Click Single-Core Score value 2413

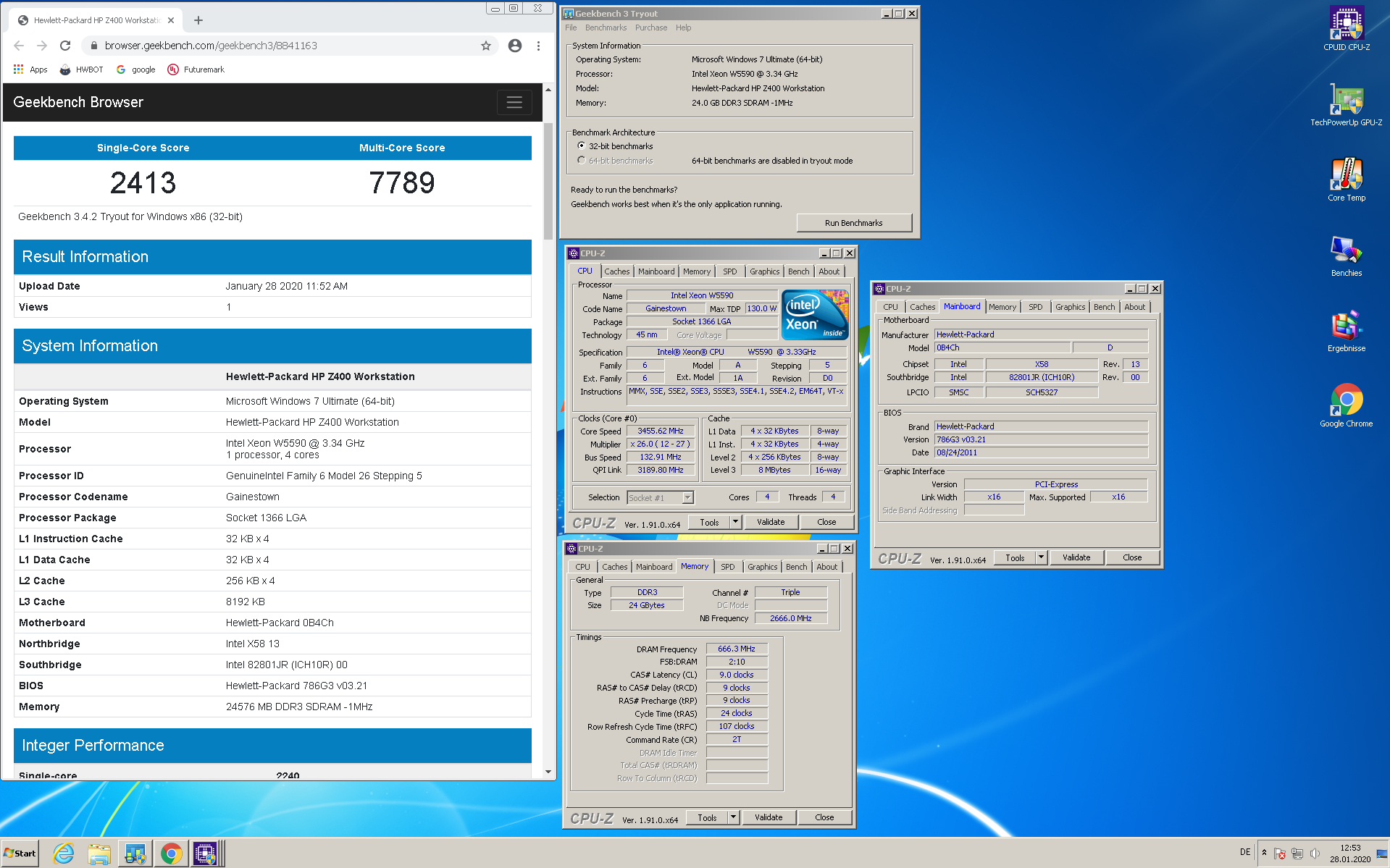(143, 182)
